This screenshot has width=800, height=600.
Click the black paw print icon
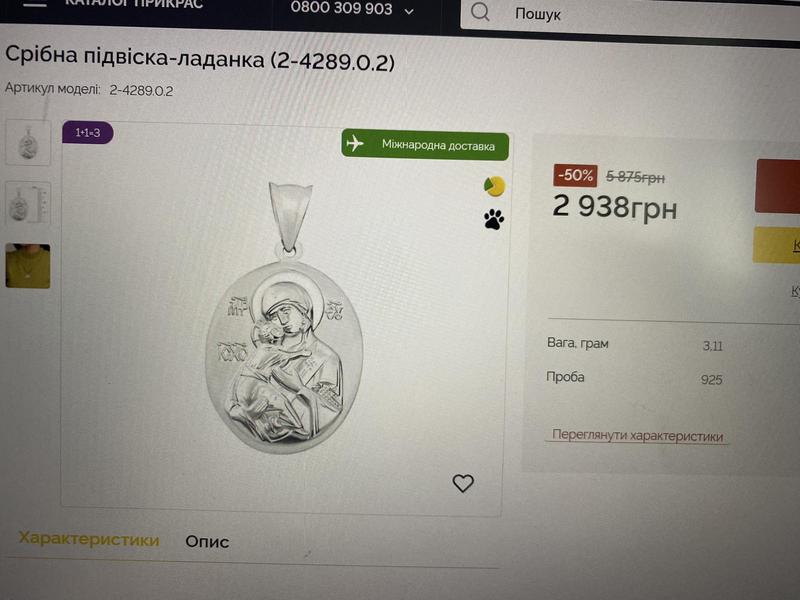point(494,219)
